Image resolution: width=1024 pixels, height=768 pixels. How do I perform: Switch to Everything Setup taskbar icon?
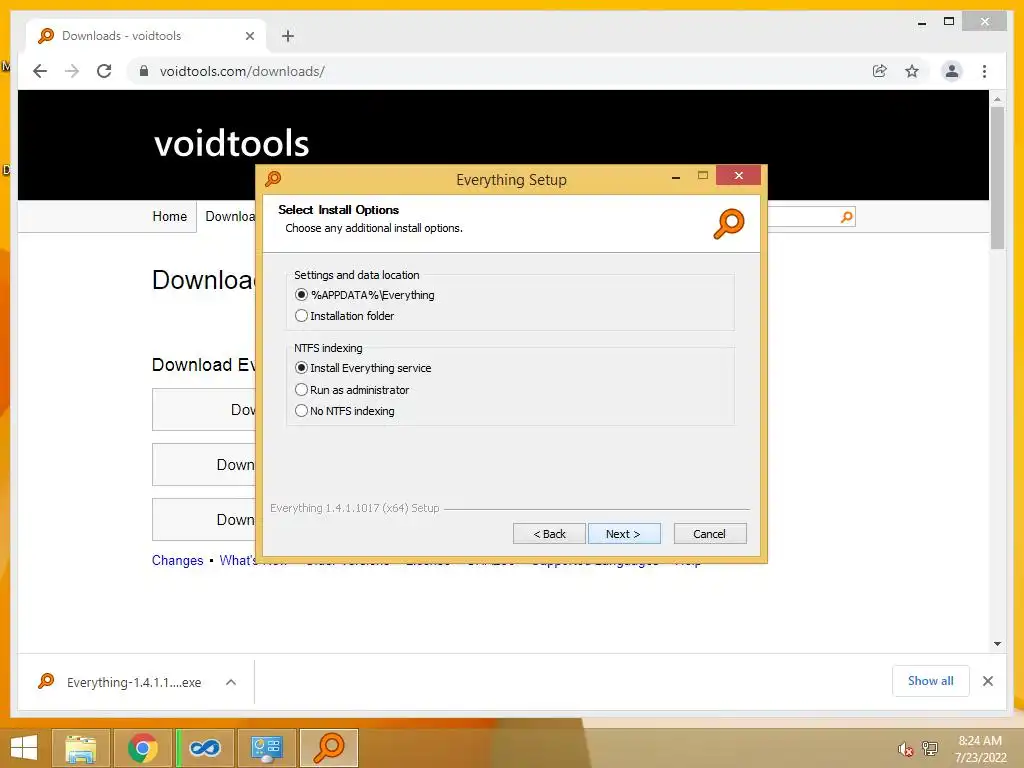tap(329, 748)
